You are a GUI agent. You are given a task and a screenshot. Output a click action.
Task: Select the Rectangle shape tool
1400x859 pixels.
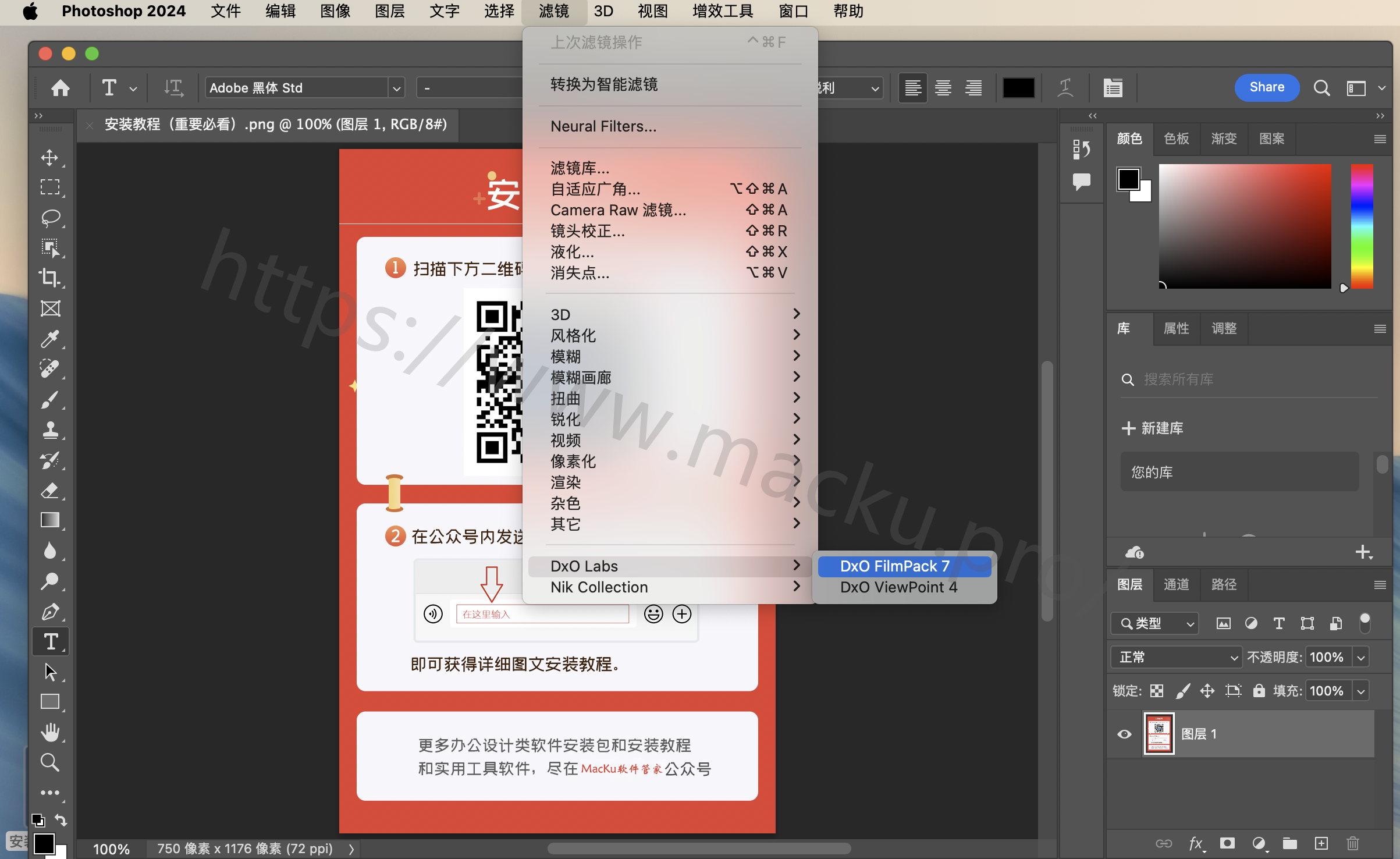click(x=50, y=702)
